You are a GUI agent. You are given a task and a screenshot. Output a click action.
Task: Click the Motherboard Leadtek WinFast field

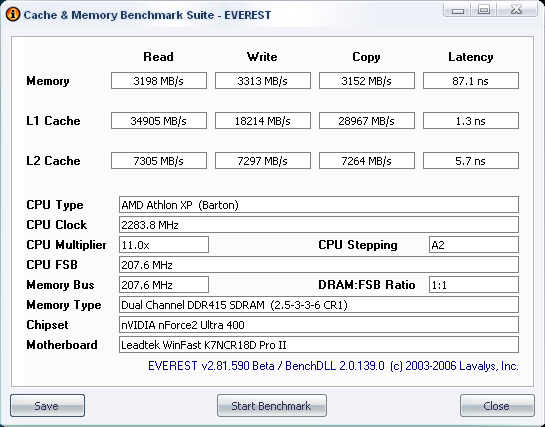tap(319, 345)
